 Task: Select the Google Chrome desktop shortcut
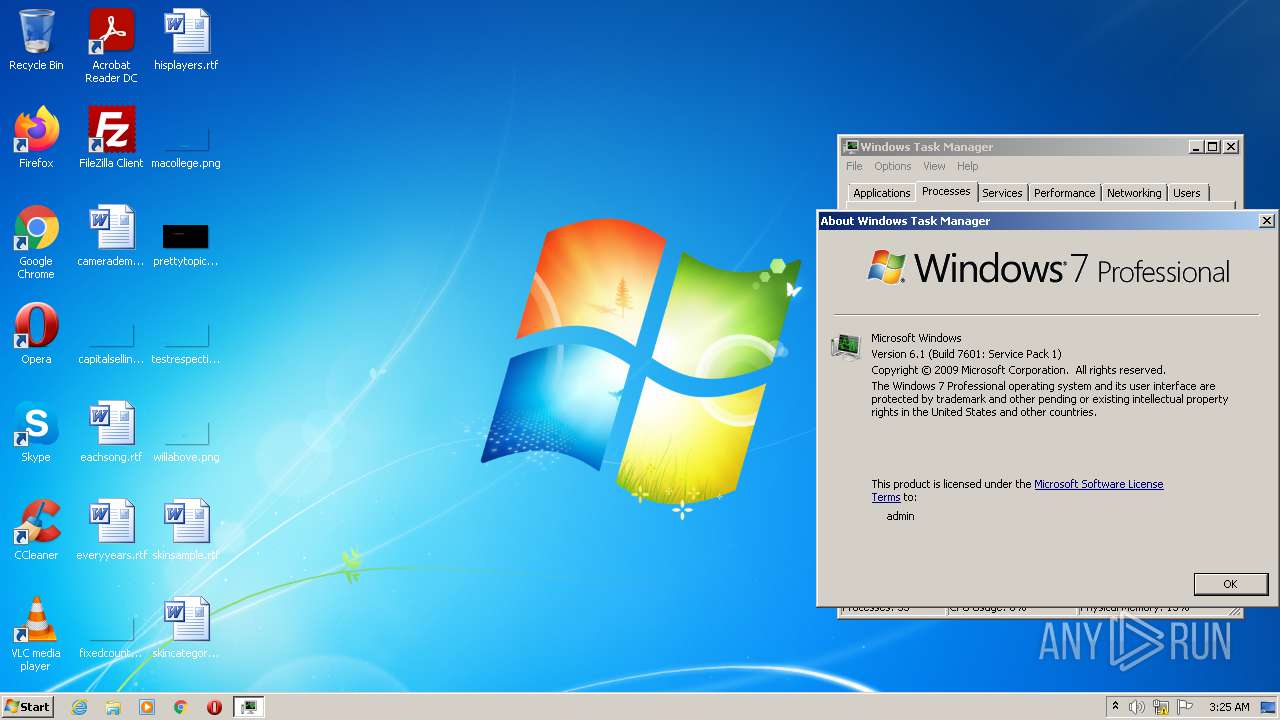(x=36, y=242)
